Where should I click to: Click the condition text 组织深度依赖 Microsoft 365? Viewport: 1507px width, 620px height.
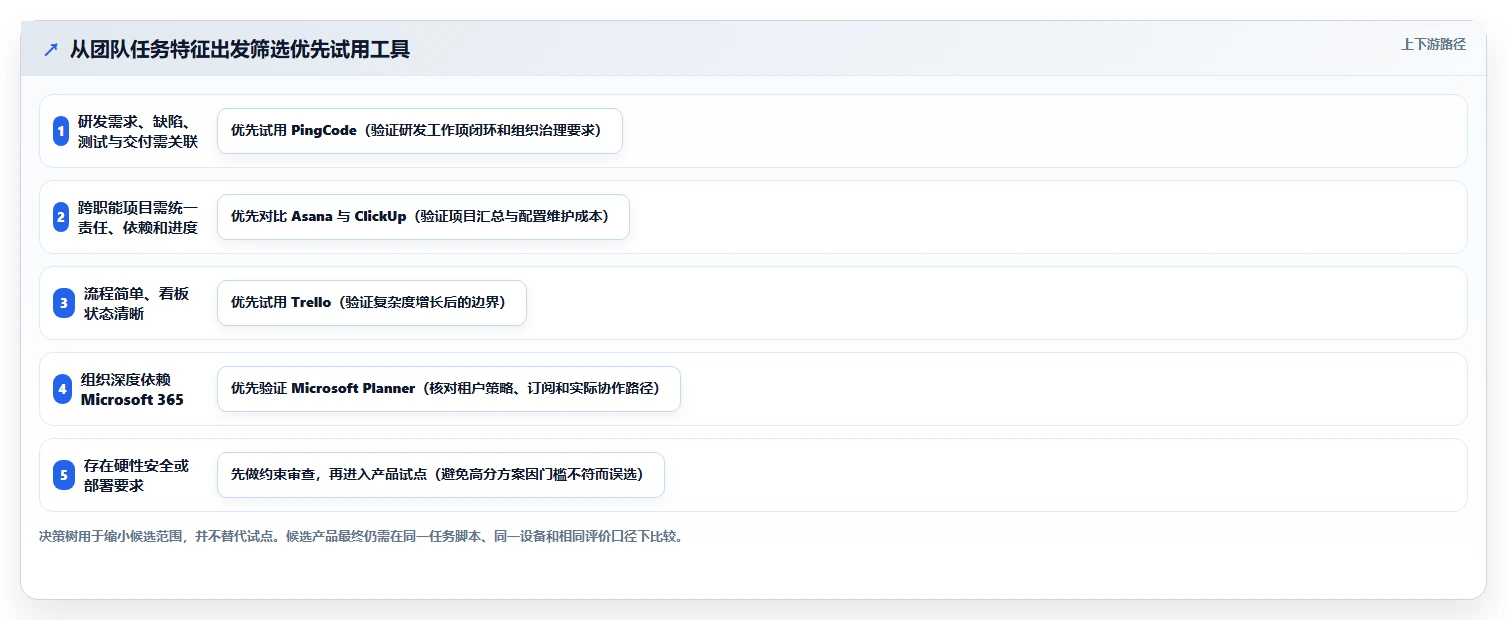coord(132,389)
